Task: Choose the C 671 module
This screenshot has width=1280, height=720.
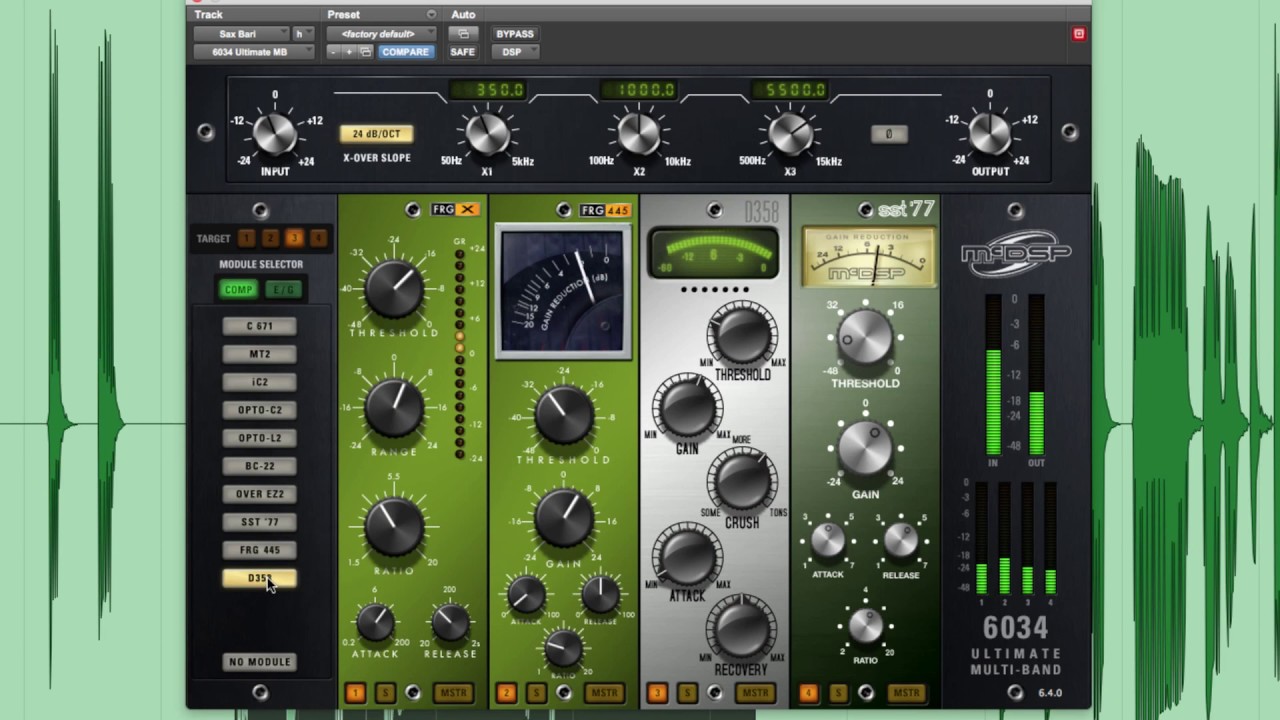Action: pyautogui.click(x=260, y=326)
